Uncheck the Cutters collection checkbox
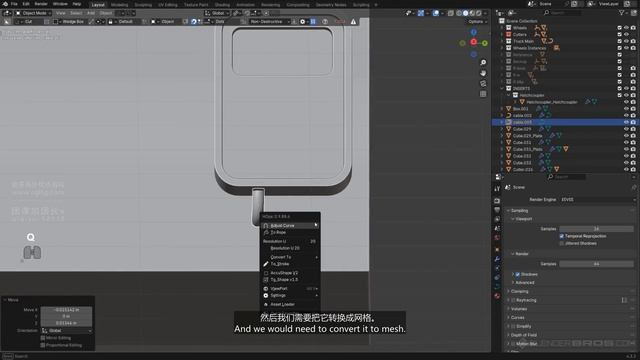Screen dimensions: 640x360 (620, 34)
